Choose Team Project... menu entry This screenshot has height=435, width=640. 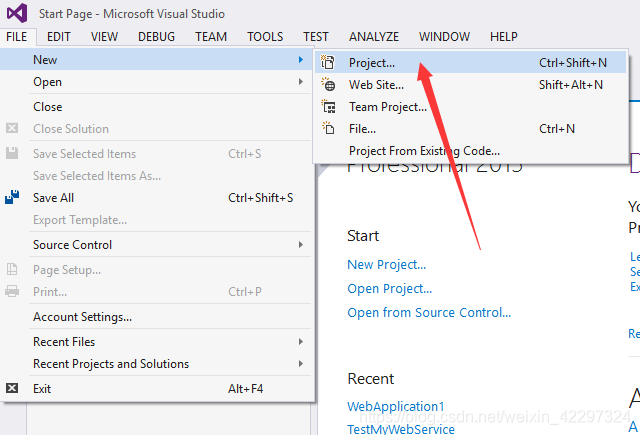[471, 107]
